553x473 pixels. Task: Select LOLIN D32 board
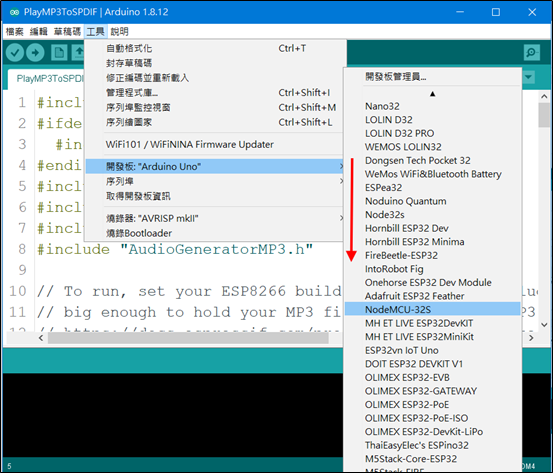[x=433, y=120]
